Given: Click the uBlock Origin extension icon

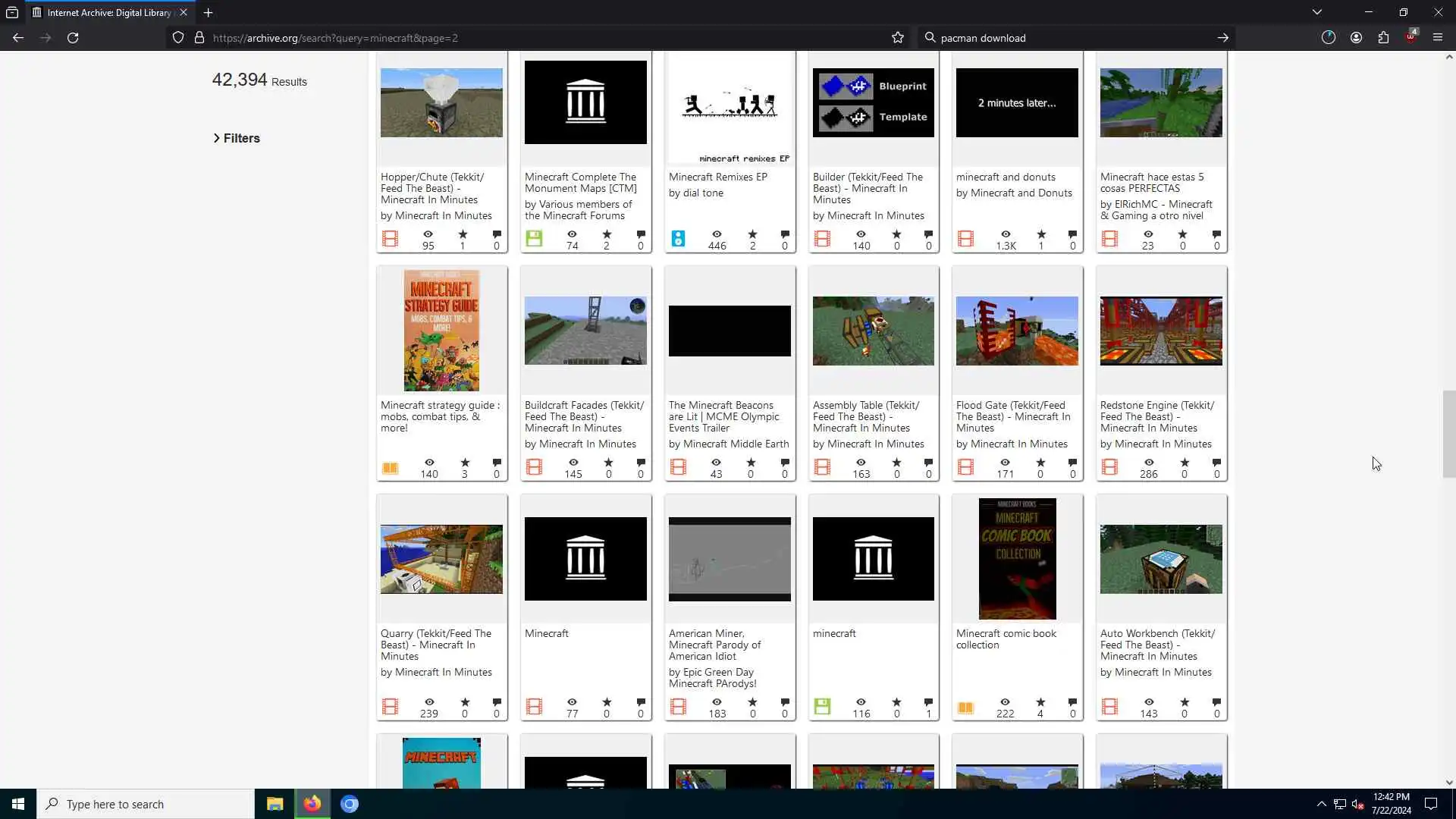Looking at the screenshot, I should tap(1410, 37).
